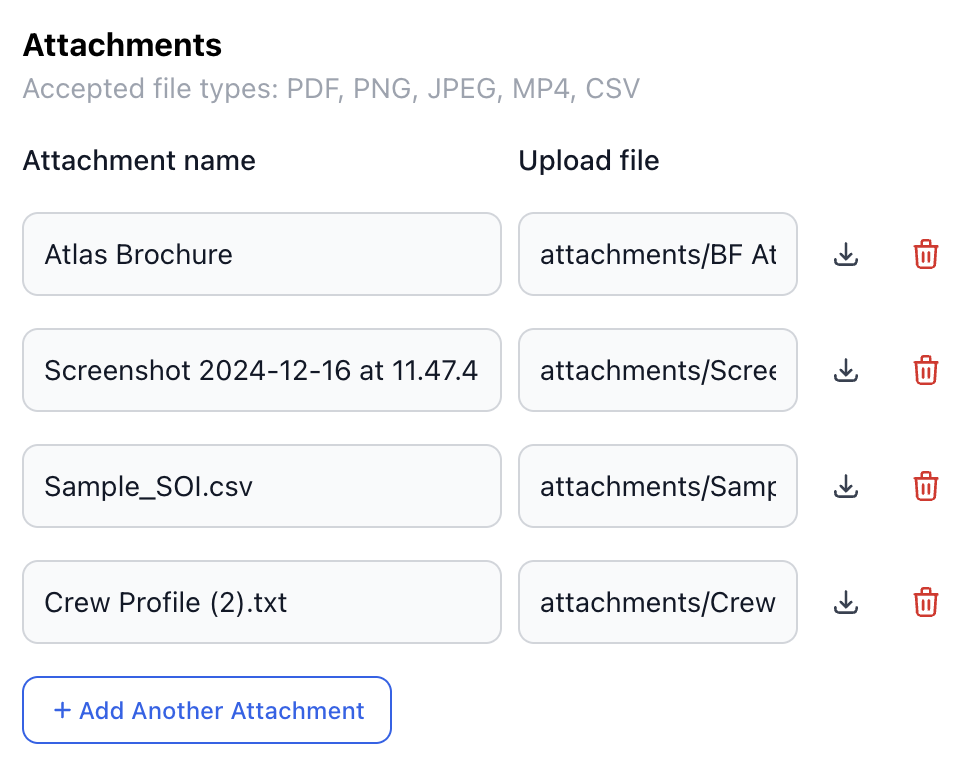Choose file in attachments/Samp upload field
This screenshot has width=980, height=766.
[x=657, y=487]
